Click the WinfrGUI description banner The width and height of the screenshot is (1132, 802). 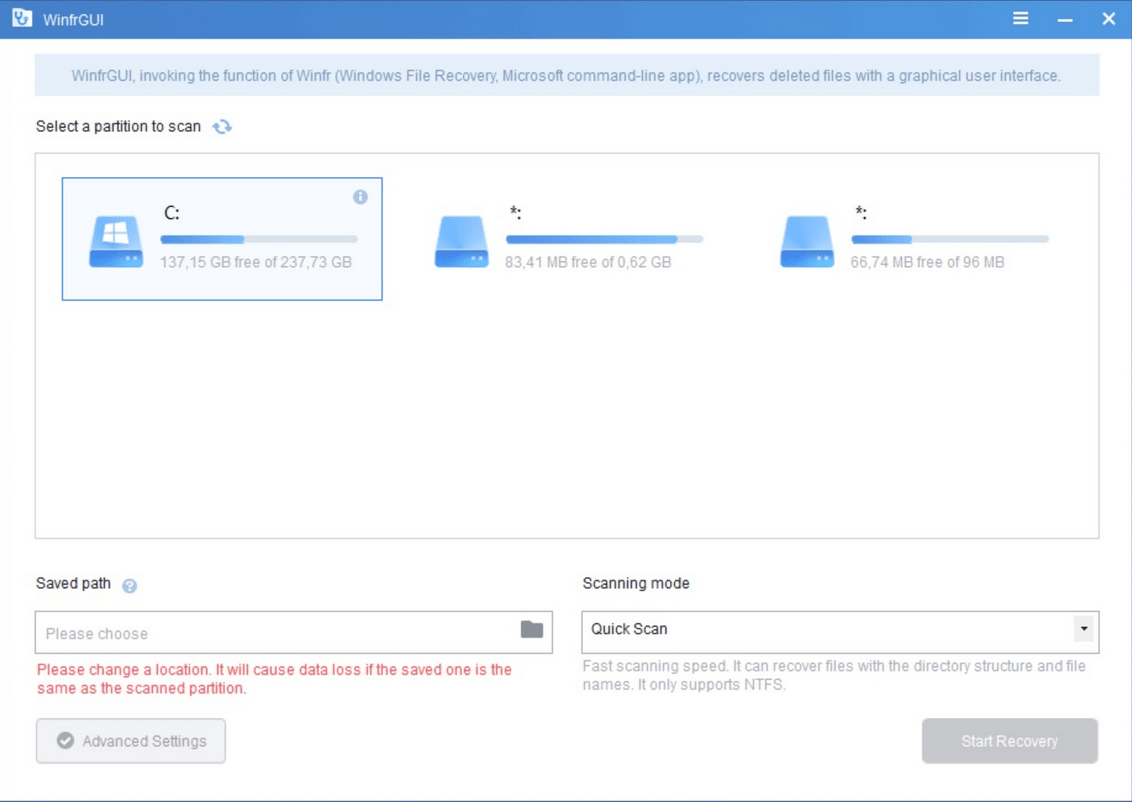click(x=567, y=75)
